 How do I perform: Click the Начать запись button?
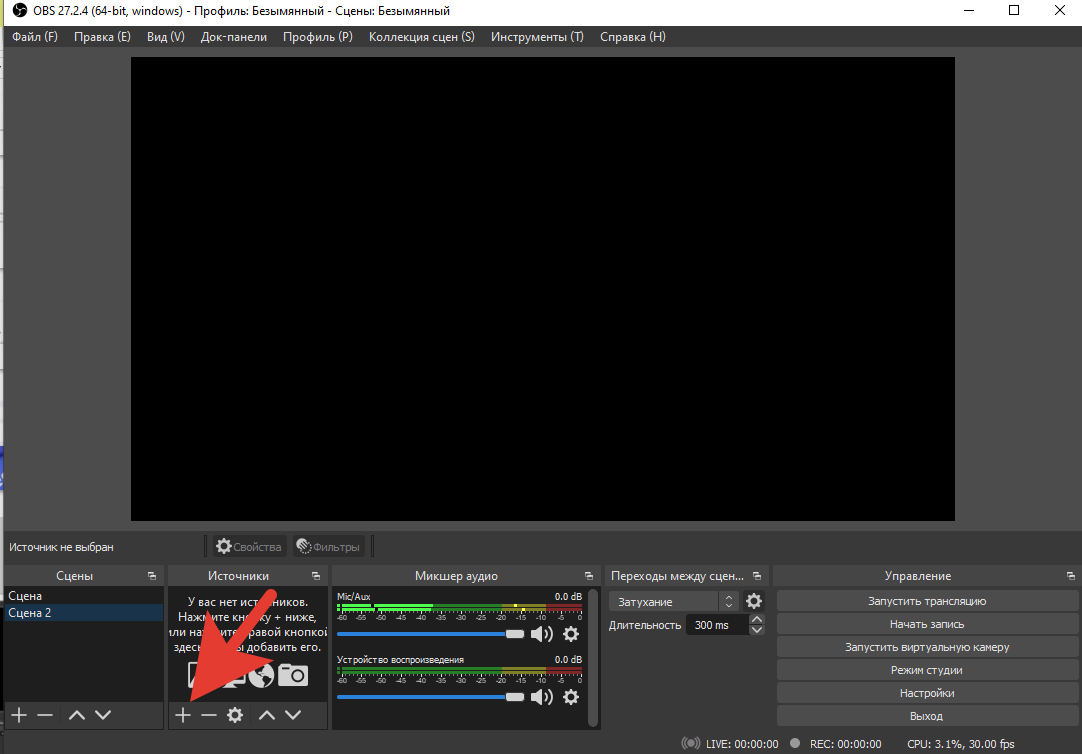click(x=927, y=624)
